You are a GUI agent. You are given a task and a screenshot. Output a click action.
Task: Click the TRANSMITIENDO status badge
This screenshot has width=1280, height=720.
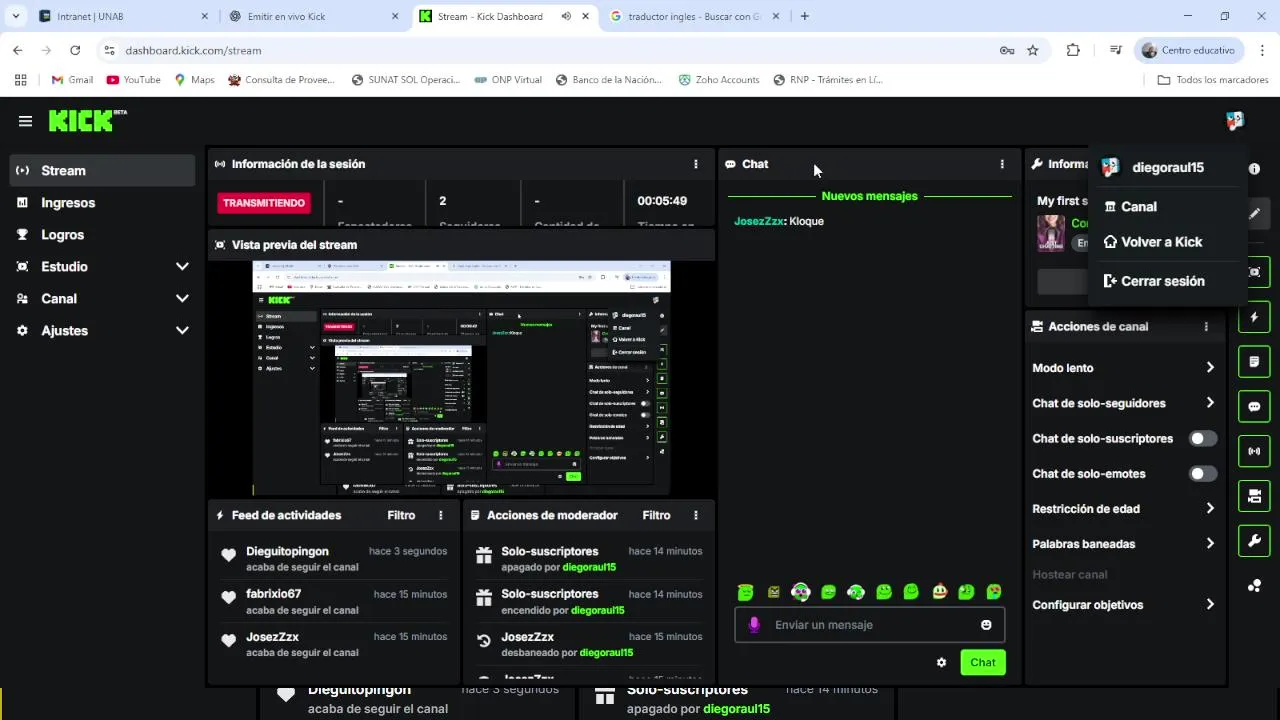point(264,203)
